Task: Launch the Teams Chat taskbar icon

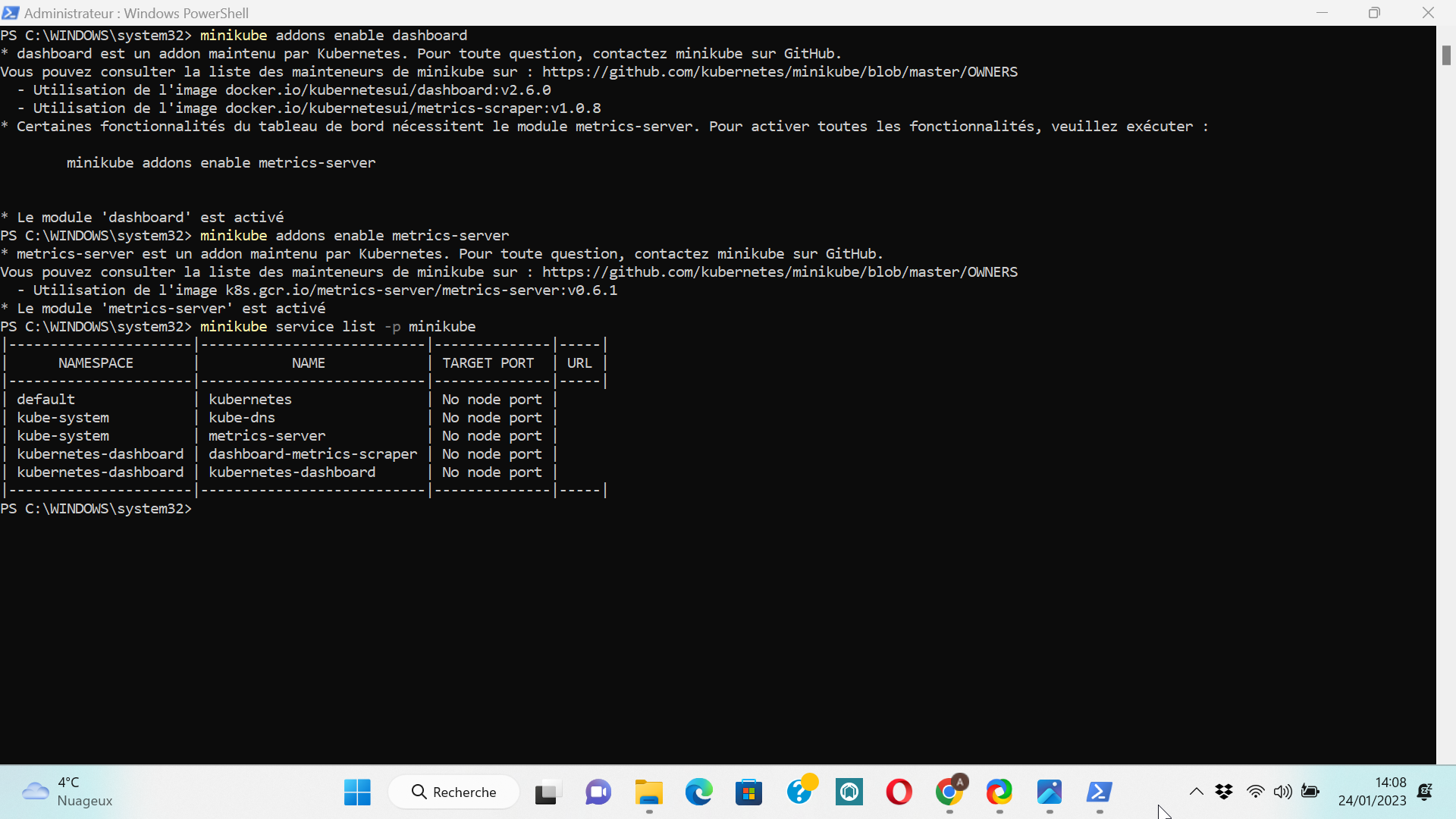Action: [x=598, y=792]
